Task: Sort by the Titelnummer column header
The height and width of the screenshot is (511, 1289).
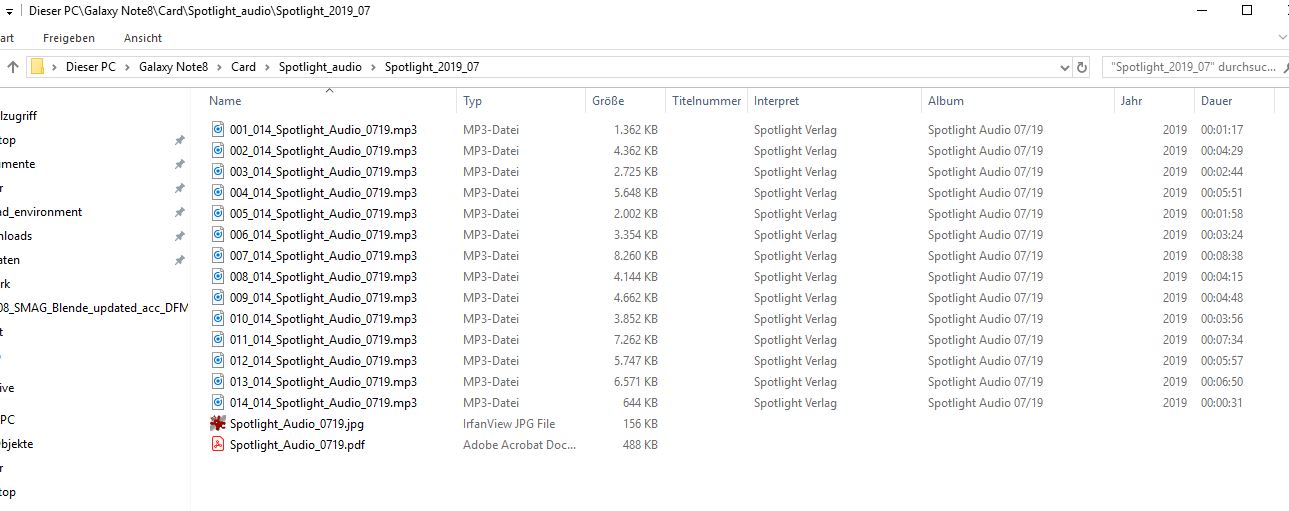Action: coord(706,101)
